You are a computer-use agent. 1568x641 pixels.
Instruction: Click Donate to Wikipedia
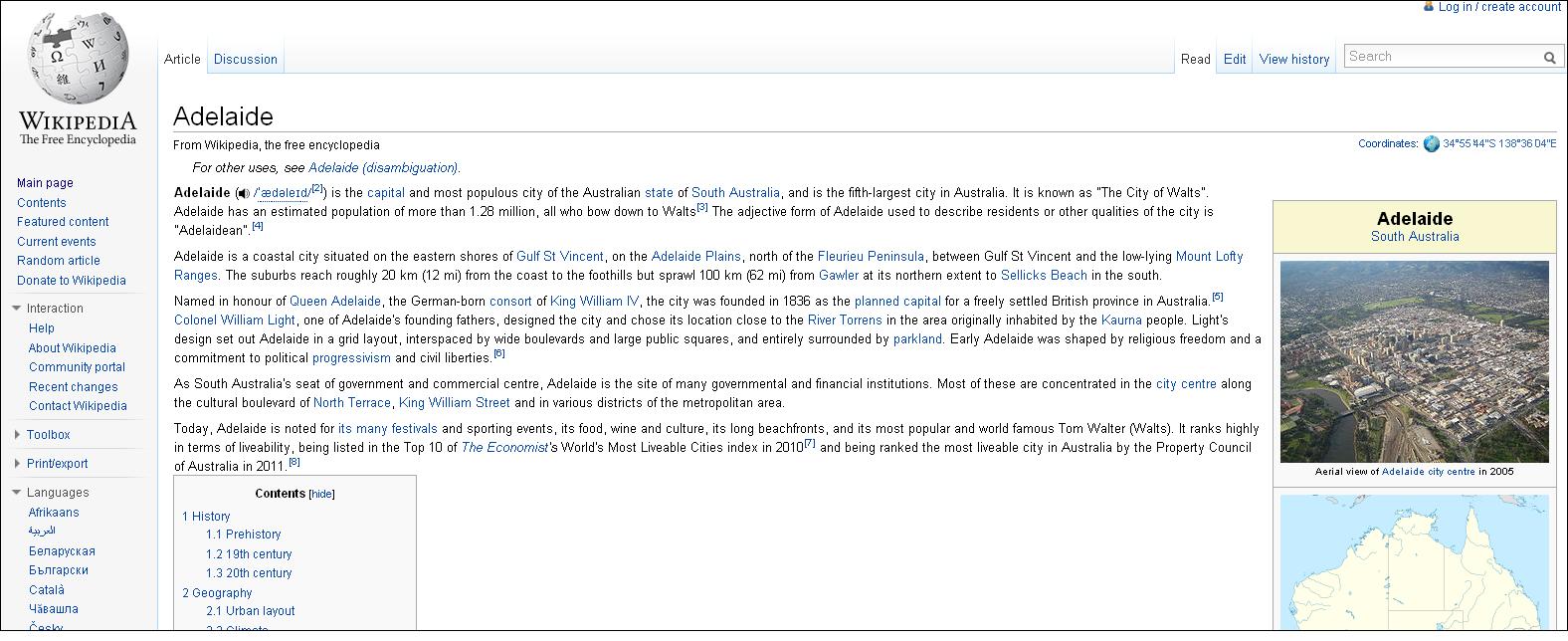[72, 281]
